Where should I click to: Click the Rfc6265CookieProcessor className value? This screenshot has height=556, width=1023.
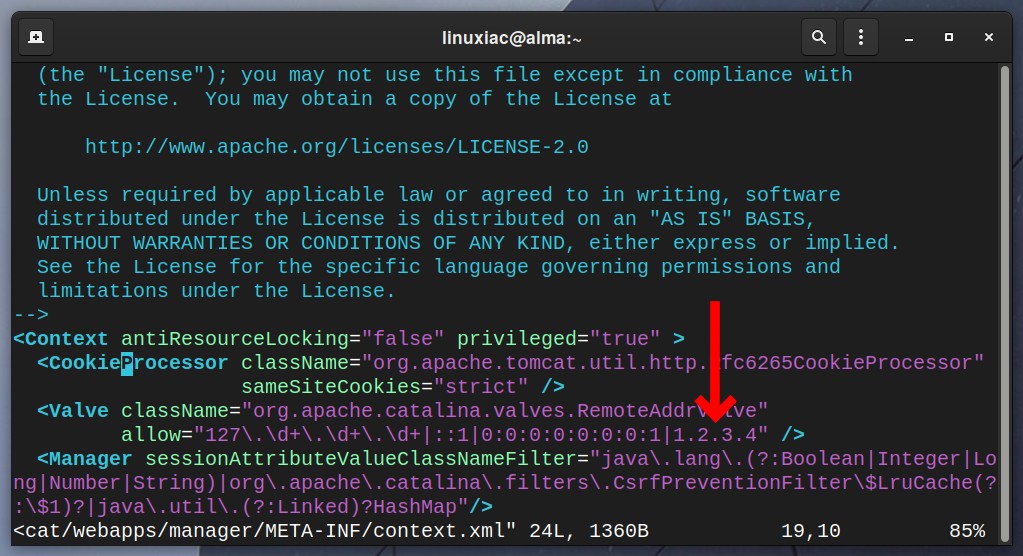coord(673,363)
